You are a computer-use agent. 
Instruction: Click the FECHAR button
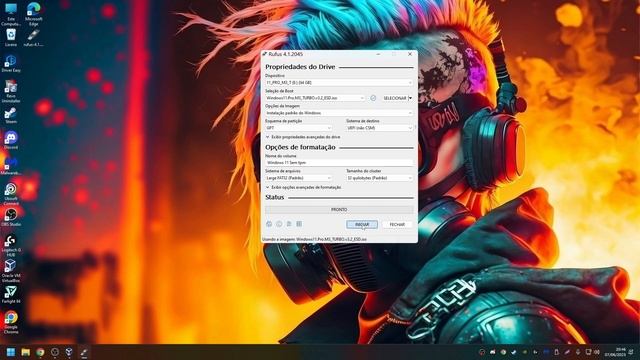click(x=397, y=224)
